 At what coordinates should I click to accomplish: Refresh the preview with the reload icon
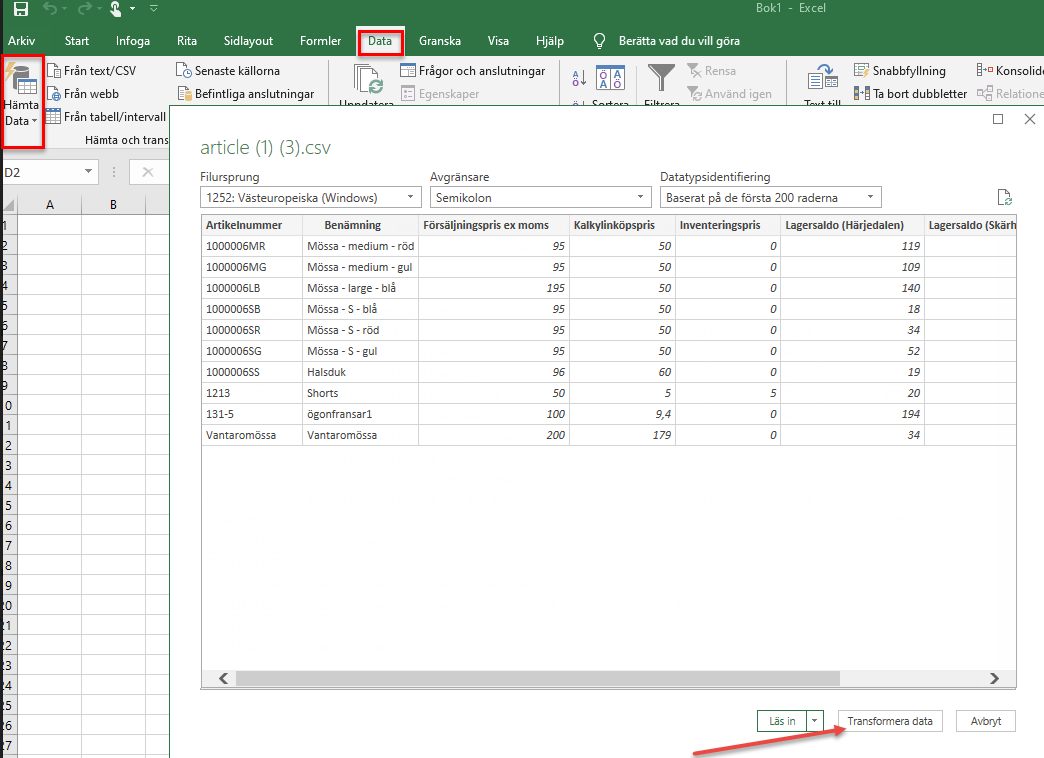coord(1005,198)
